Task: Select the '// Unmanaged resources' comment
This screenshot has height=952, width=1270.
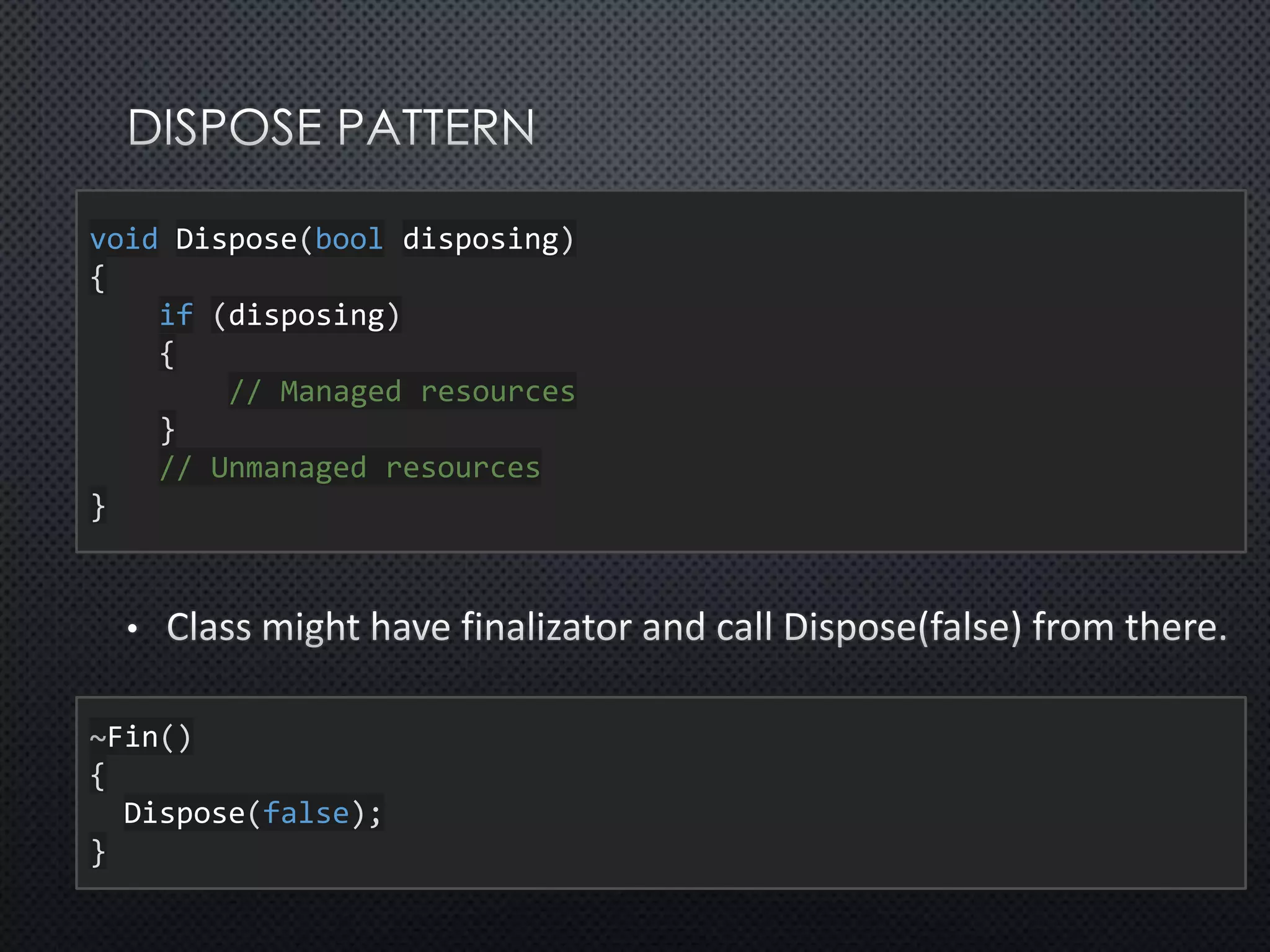Action: pyautogui.click(x=350, y=467)
